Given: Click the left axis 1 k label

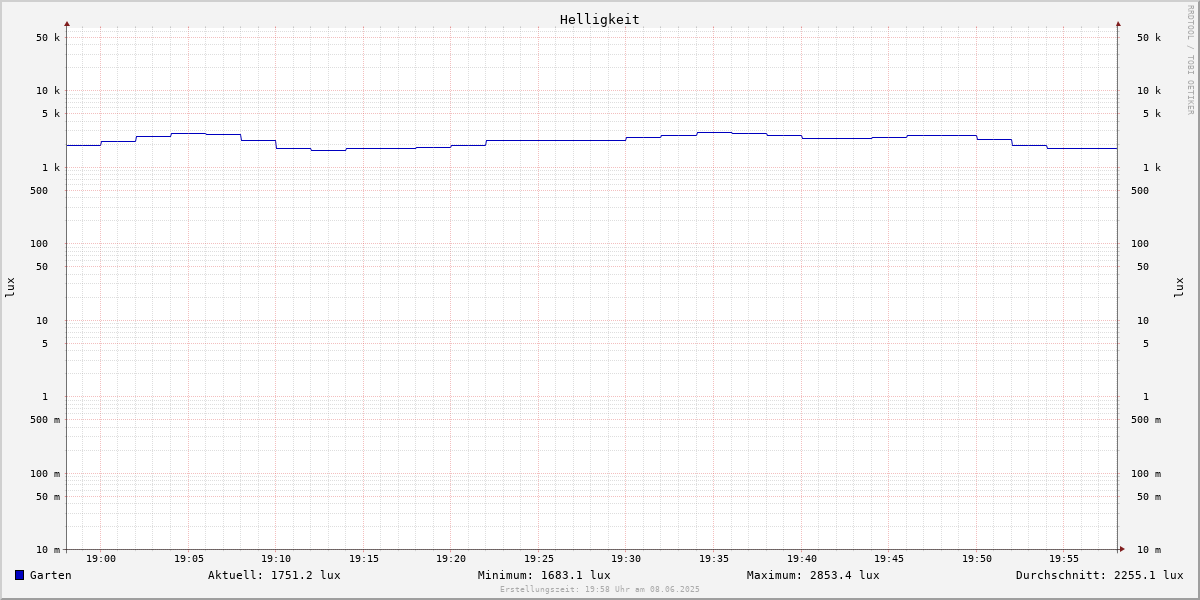Looking at the screenshot, I should pyautogui.click(x=51, y=168).
